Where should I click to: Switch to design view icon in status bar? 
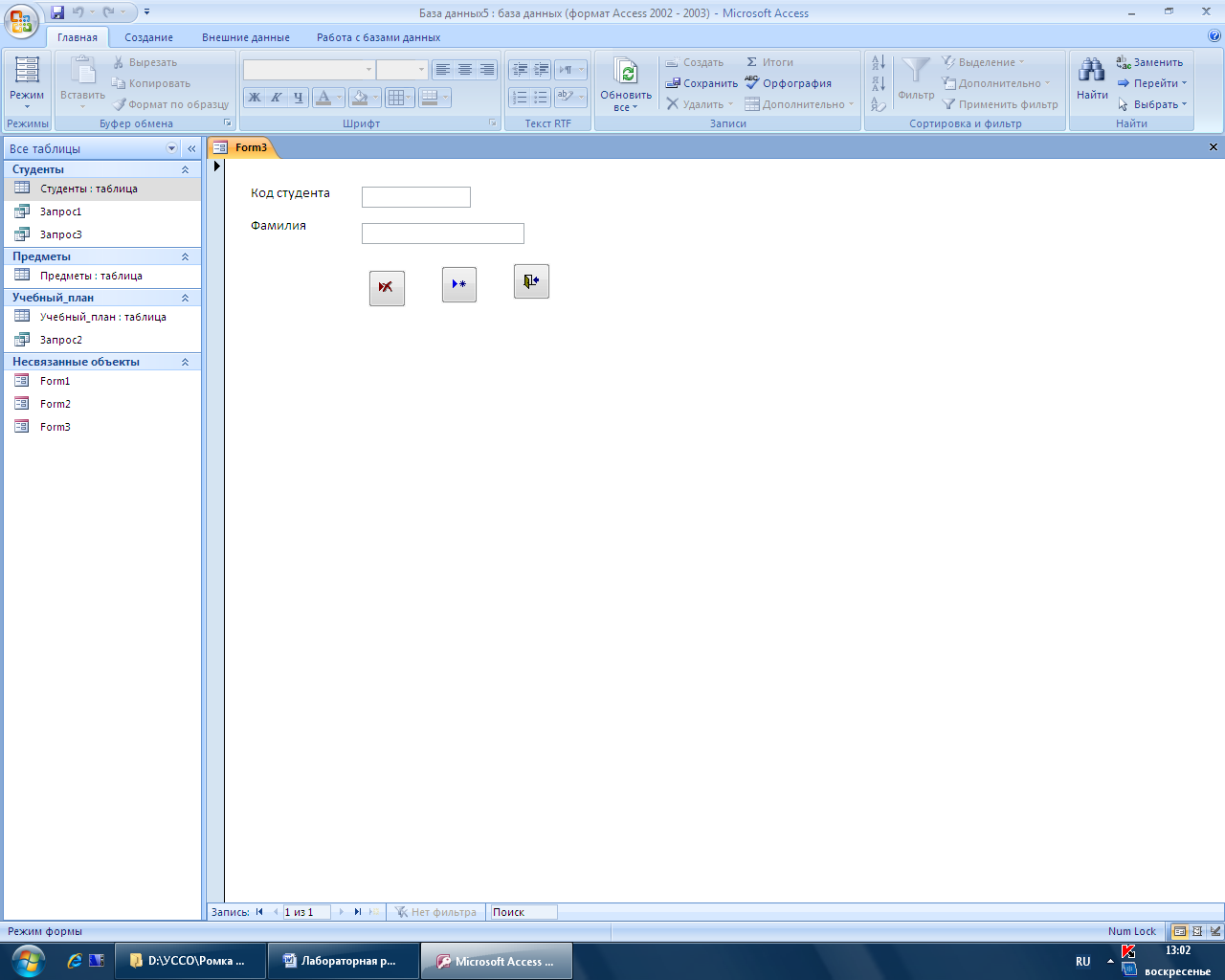1214,931
